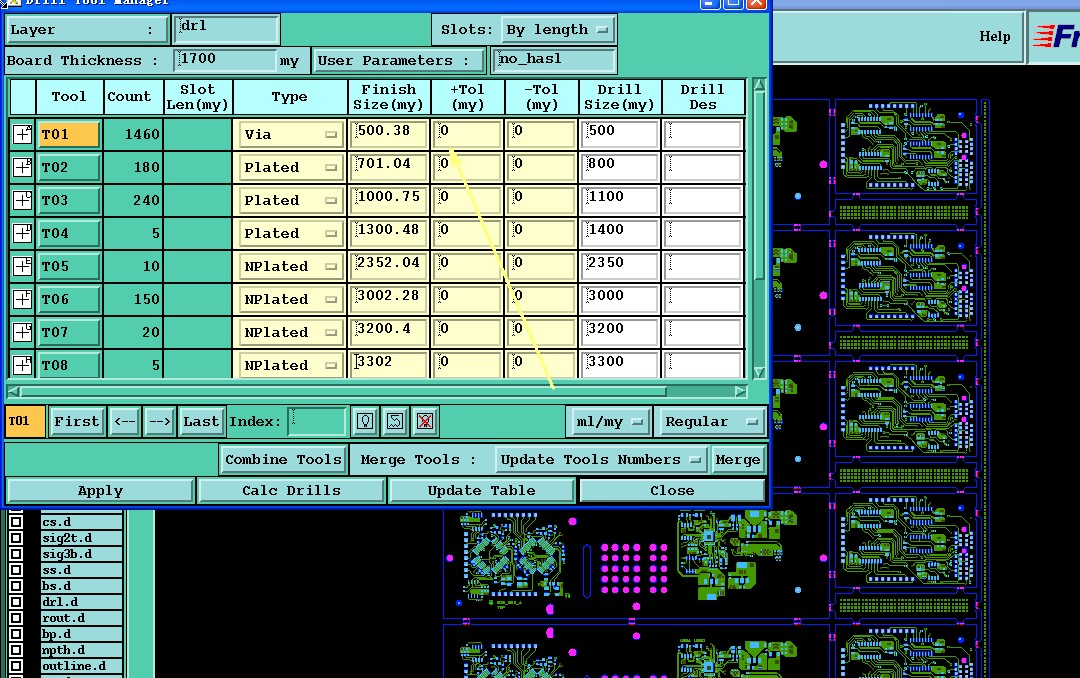Expand the T06 tool row

pyautogui.click(x=22, y=300)
